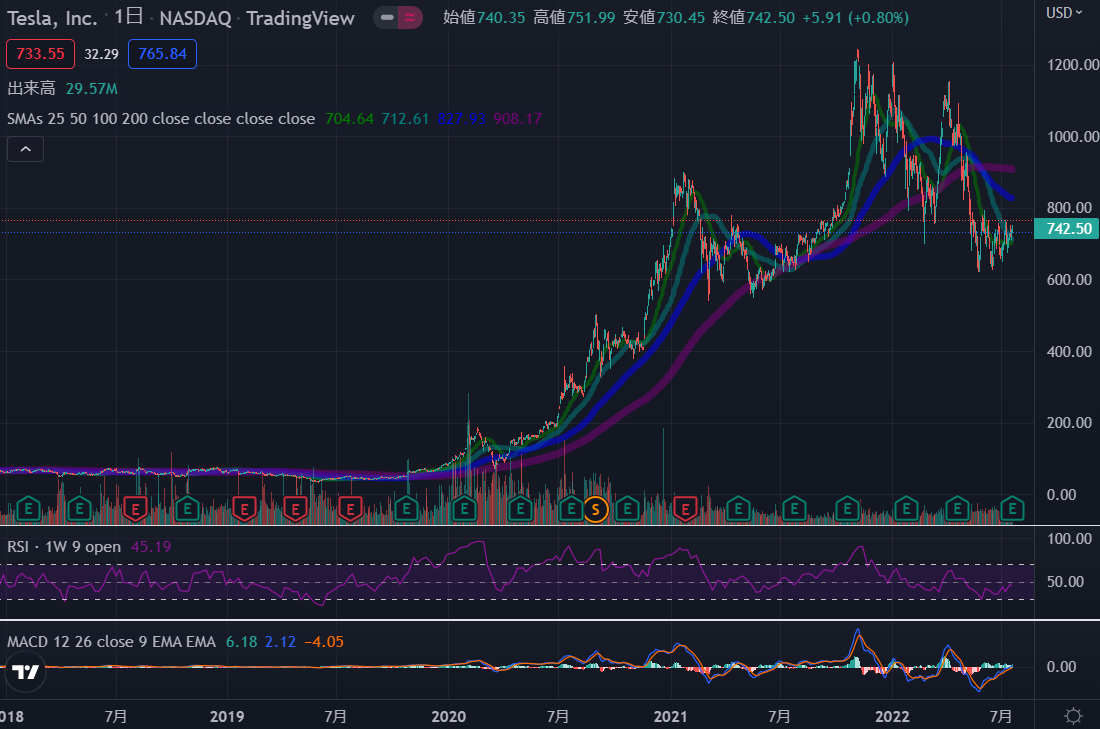Click the 終値 742.50 close value
Image resolution: width=1100 pixels, height=729 pixels.
[x=753, y=18]
